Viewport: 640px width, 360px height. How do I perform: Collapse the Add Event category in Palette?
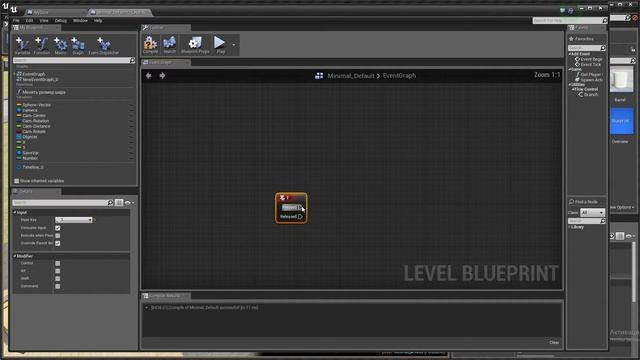pos(570,54)
